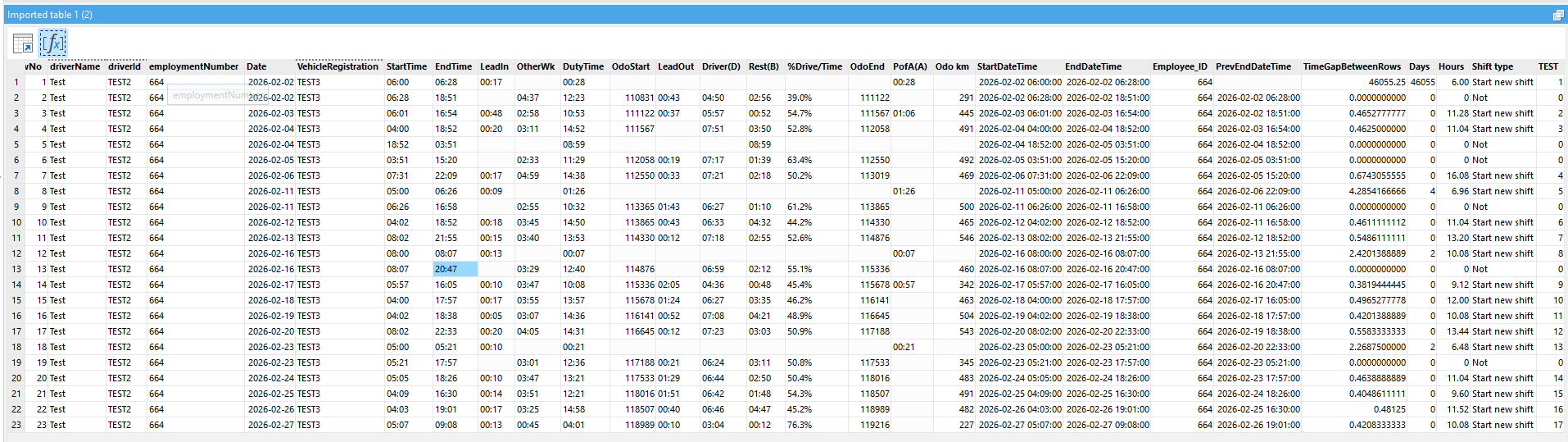Image resolution: width=1568 pixels, height=442 pixels.
Task: Click the VehicleRegistration column header
Action: click(338, 66)
